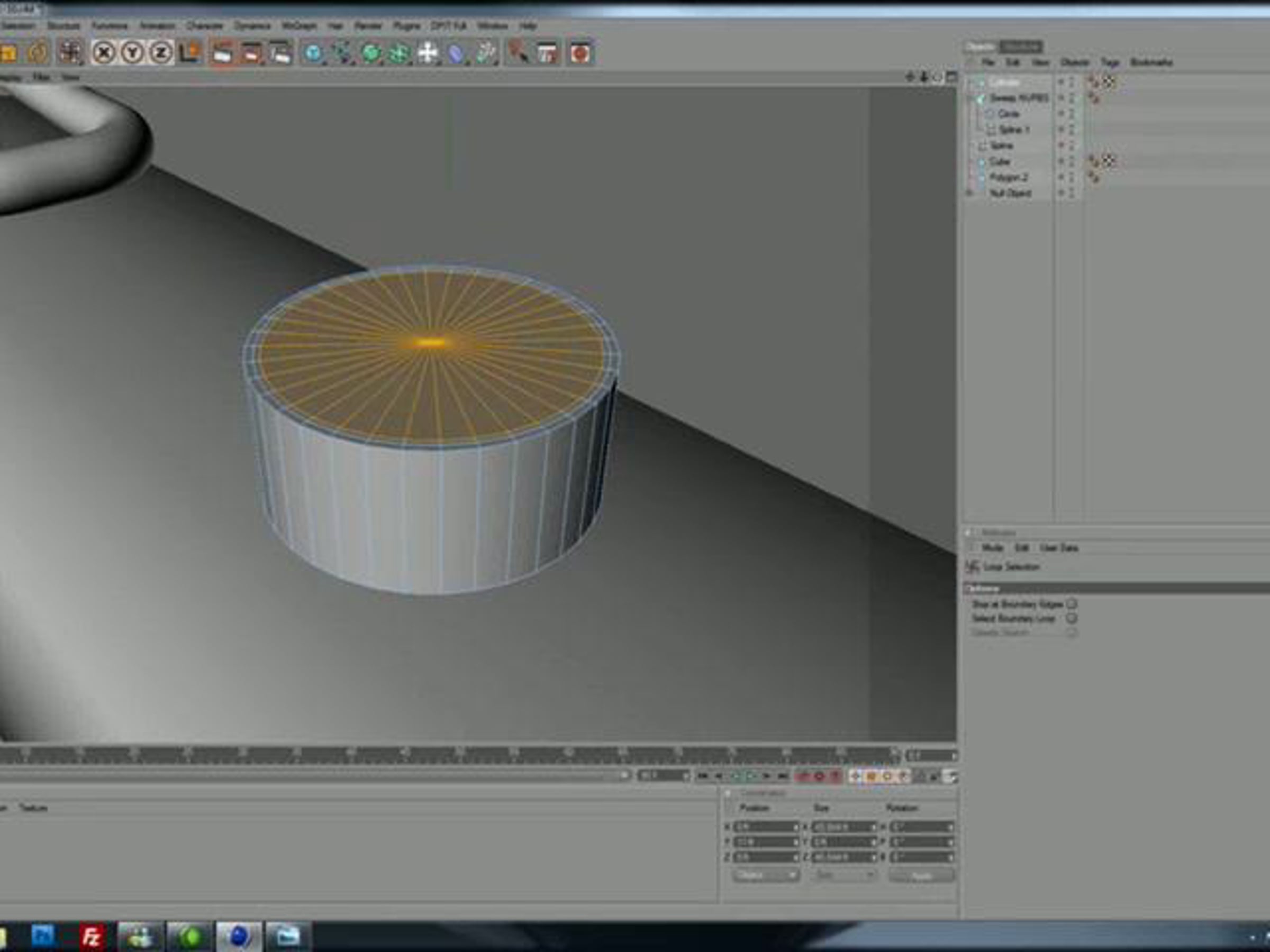Click the Size X input field
The image size is (1270, 952).
click(843, 827)
